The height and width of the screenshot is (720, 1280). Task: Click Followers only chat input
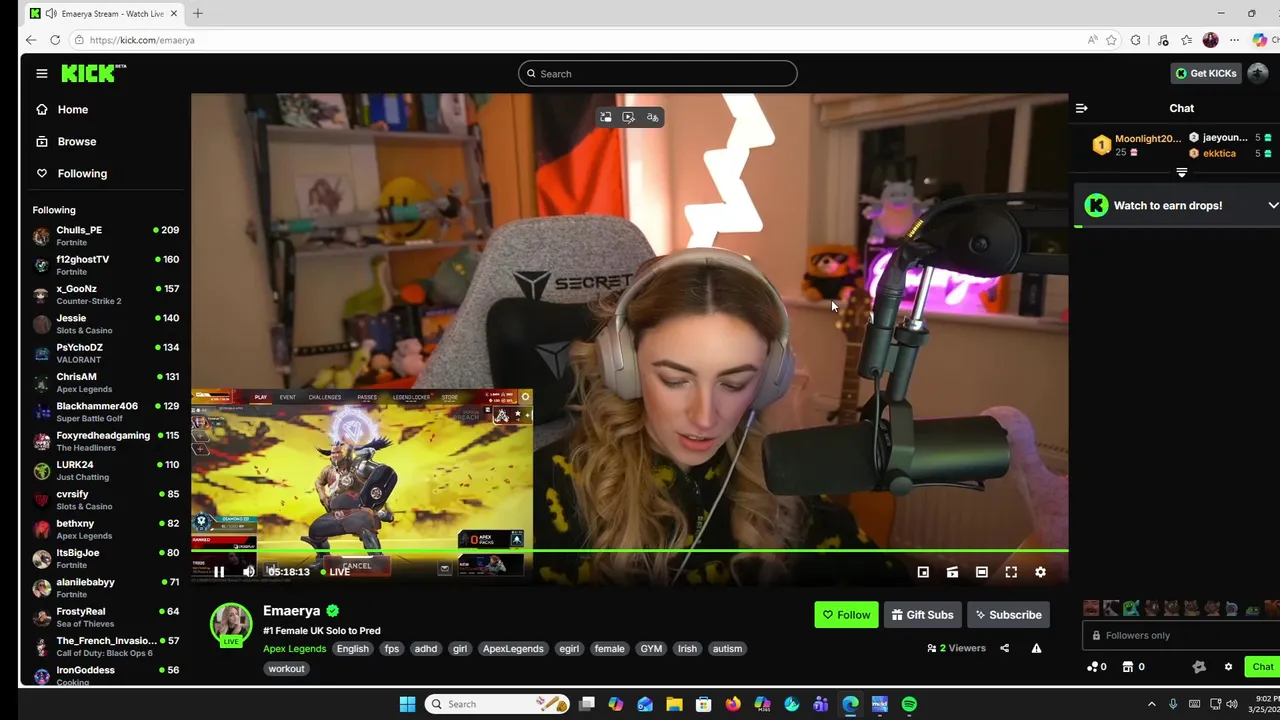[x=1180, y=635]
